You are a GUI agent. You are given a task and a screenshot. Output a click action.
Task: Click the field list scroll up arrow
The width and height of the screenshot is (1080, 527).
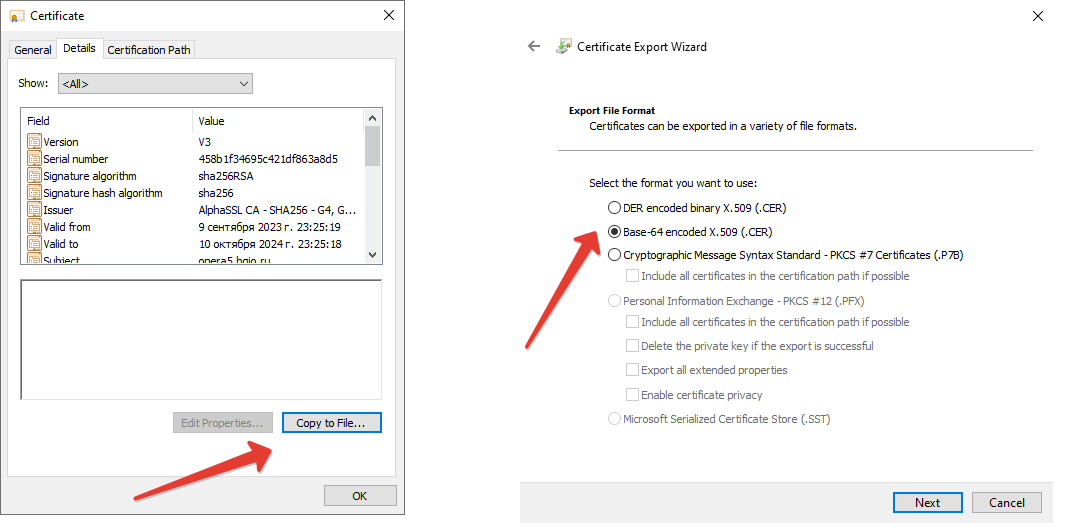pyautogui.click(x=373, y=118)
